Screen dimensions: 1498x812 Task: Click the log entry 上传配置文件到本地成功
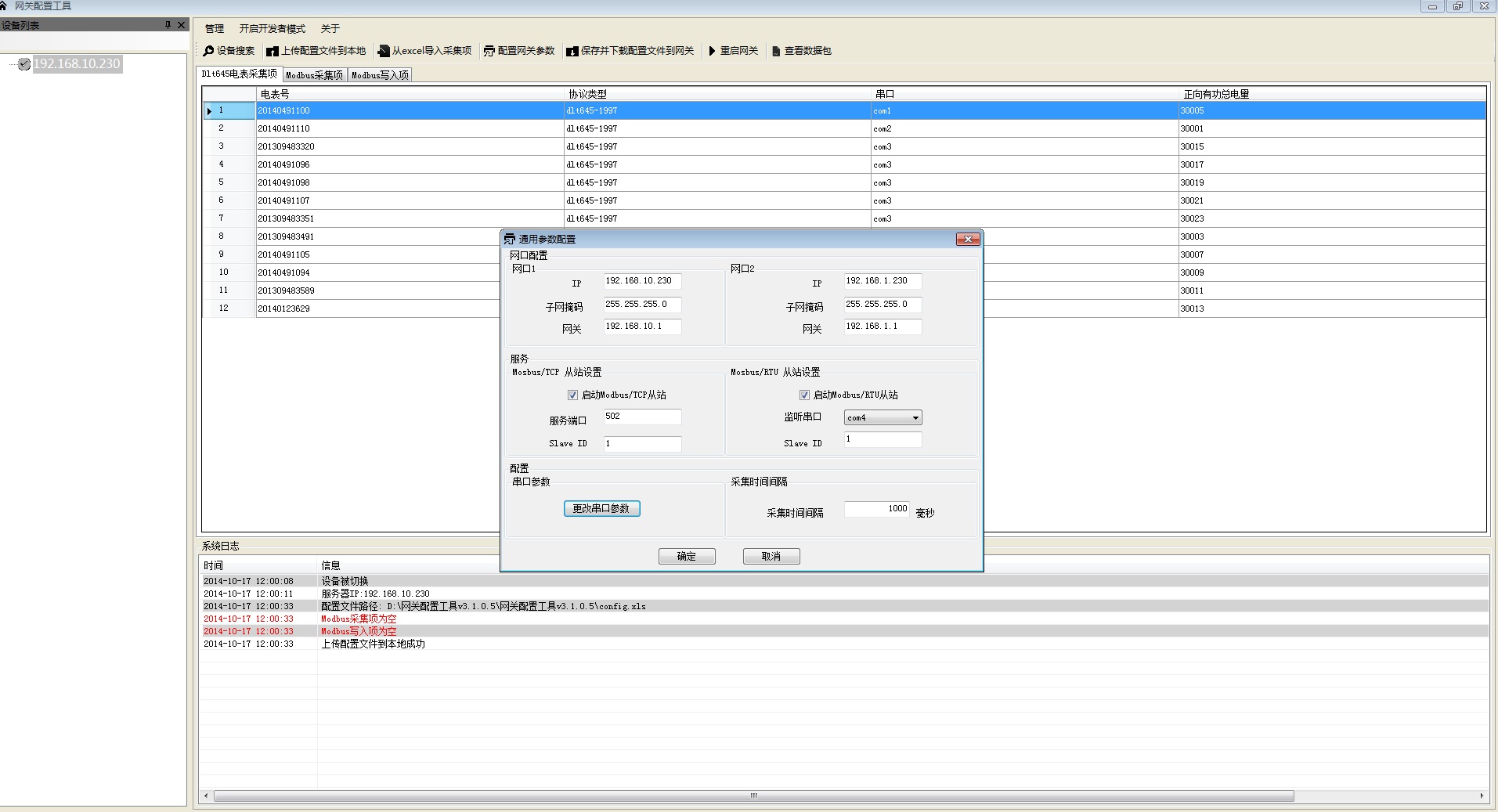tap(373, 644)
